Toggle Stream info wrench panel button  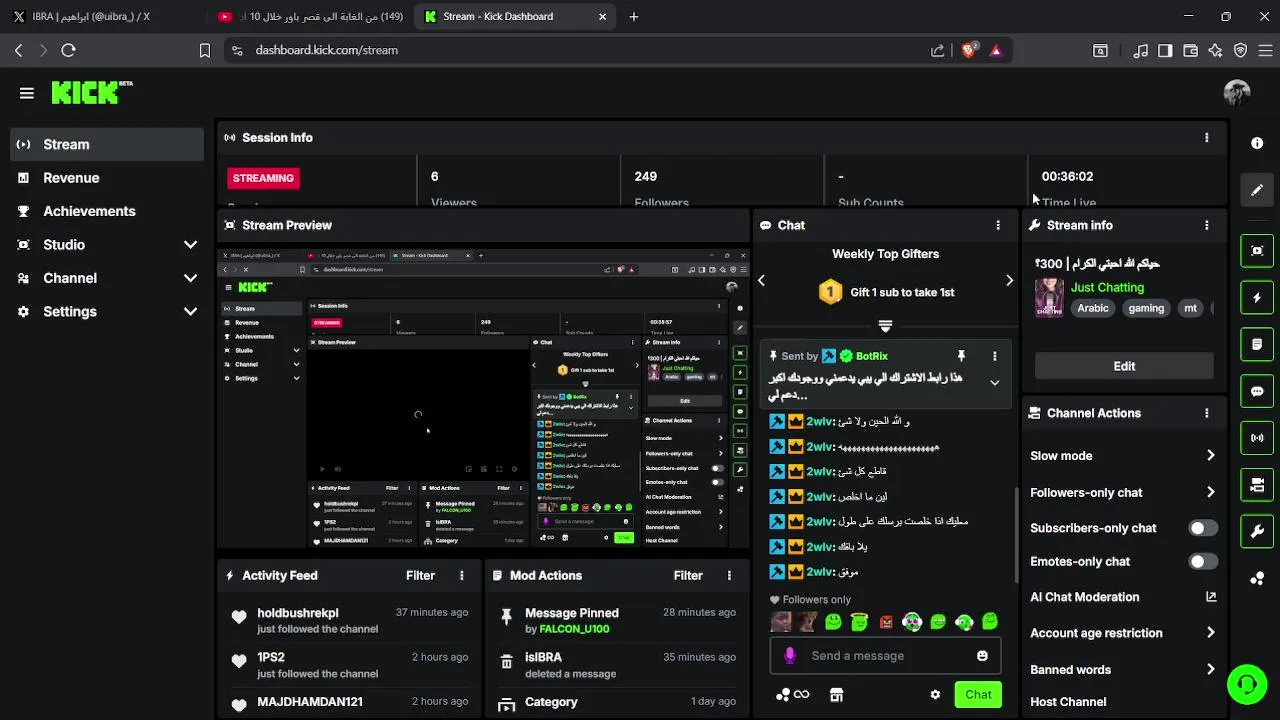click(1257, 531)
